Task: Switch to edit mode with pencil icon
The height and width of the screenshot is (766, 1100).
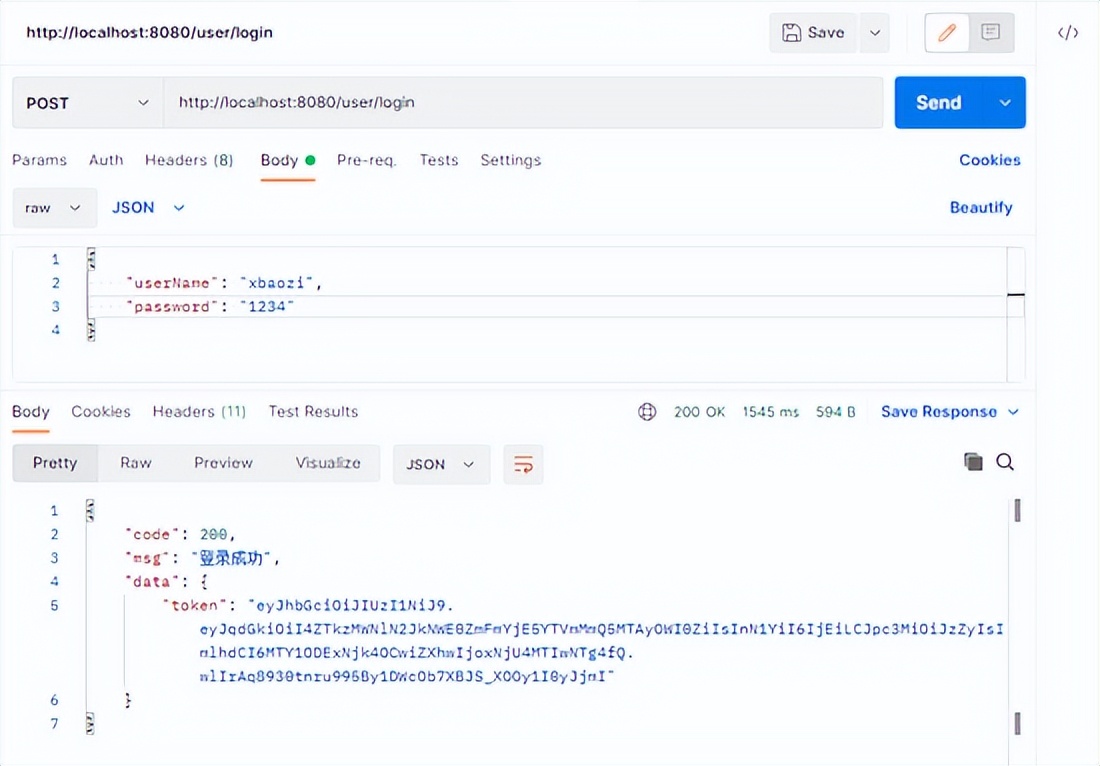Action: click(947, 33)
